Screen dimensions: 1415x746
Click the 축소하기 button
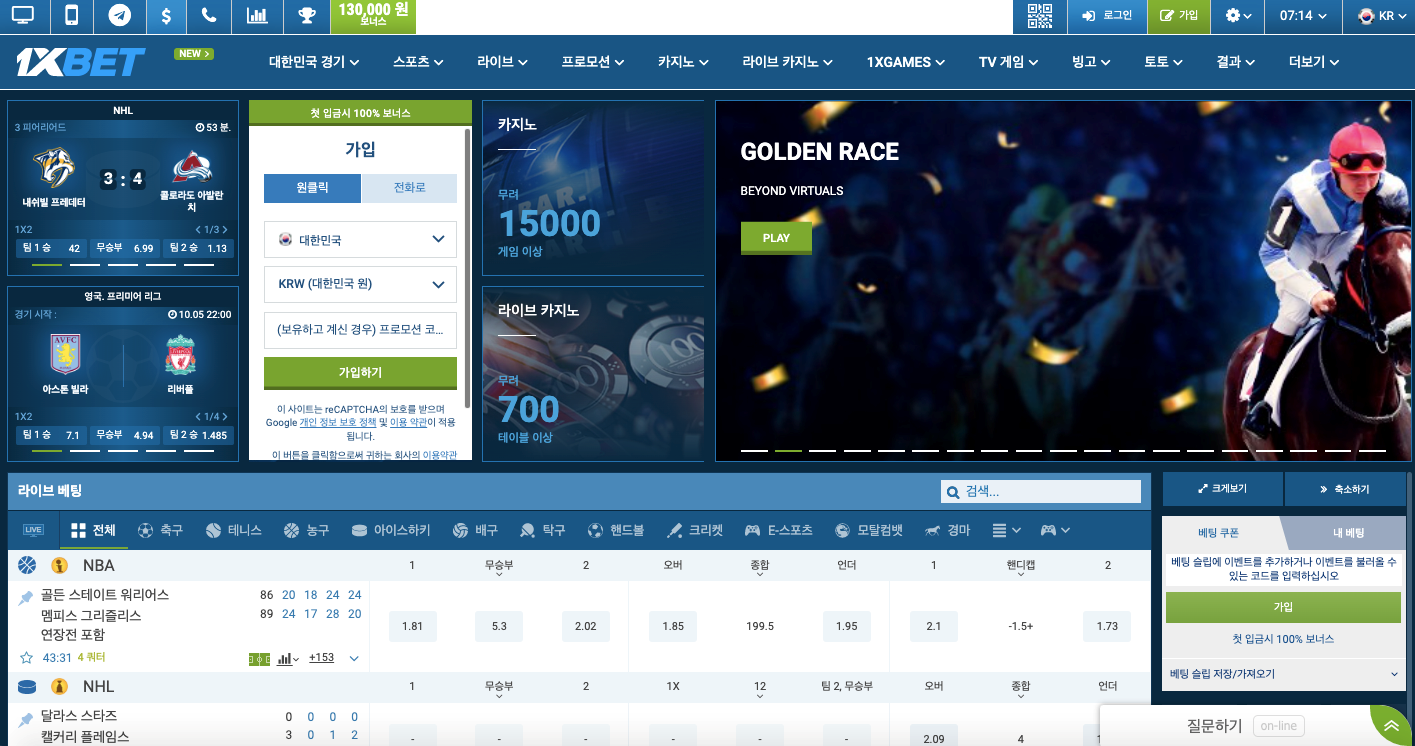coord(1344,489)
